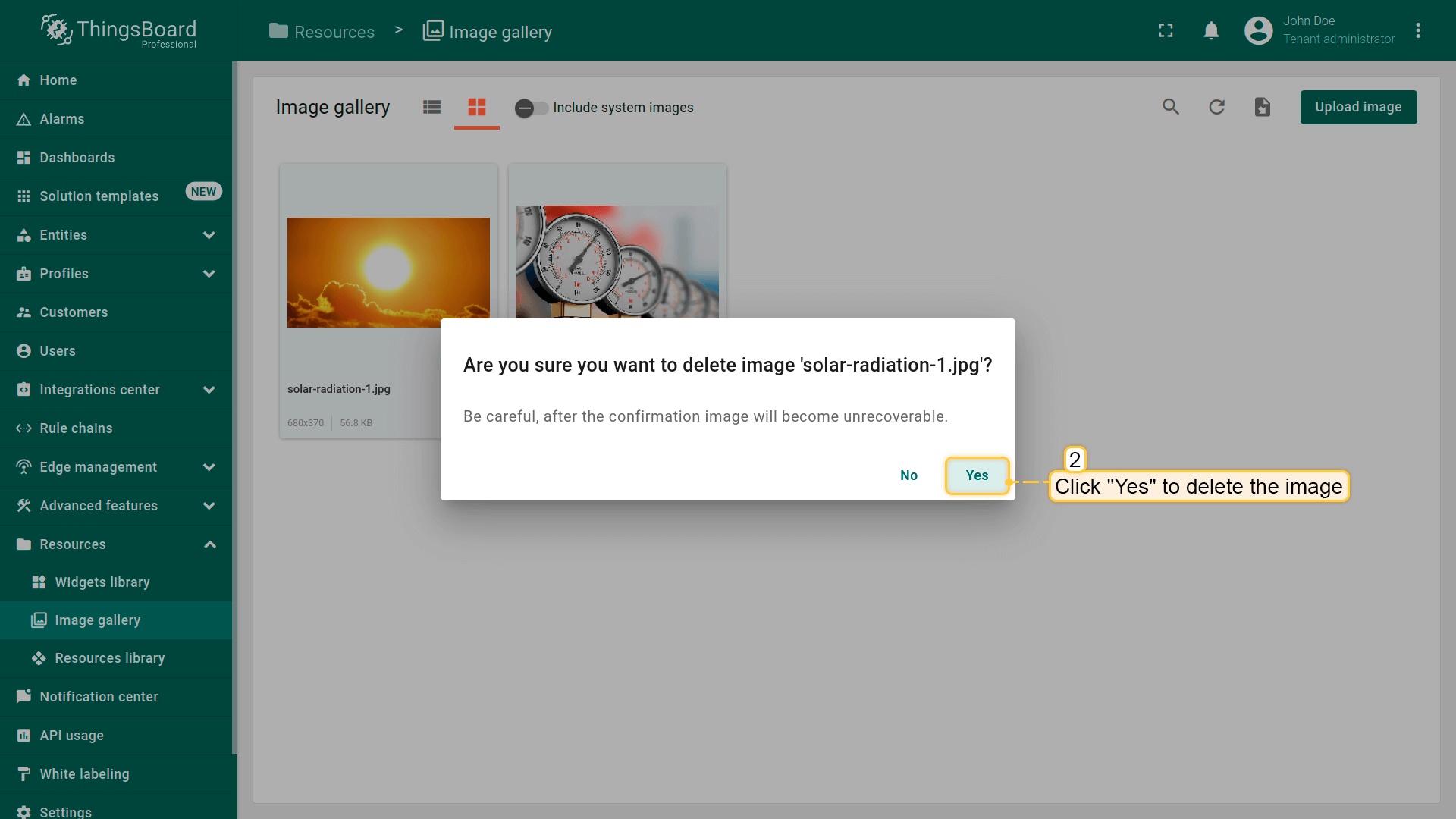
Task: Toggle fullscreen mode icon
Action: tap(1166, 30)
